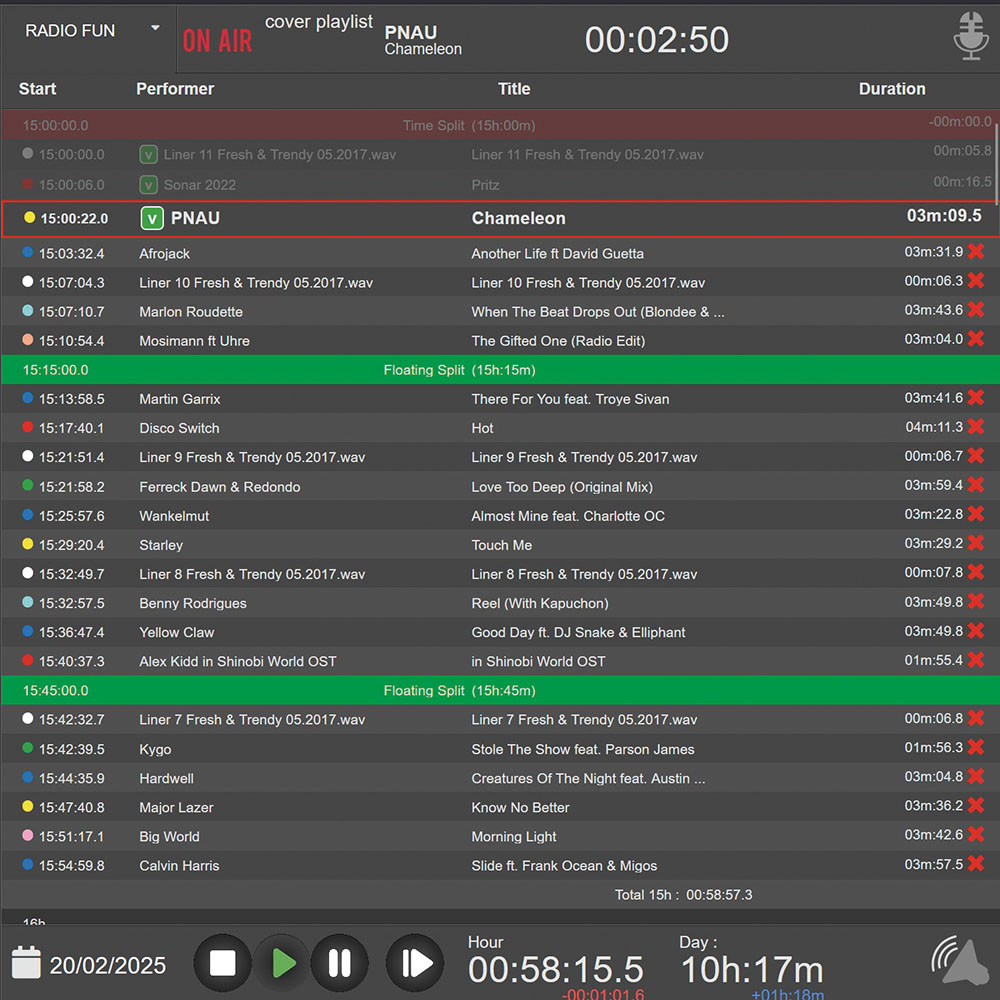Viewport: 1000px width, 1000px height.
Task: Click the Performer column header
Action: click(175, 89)
